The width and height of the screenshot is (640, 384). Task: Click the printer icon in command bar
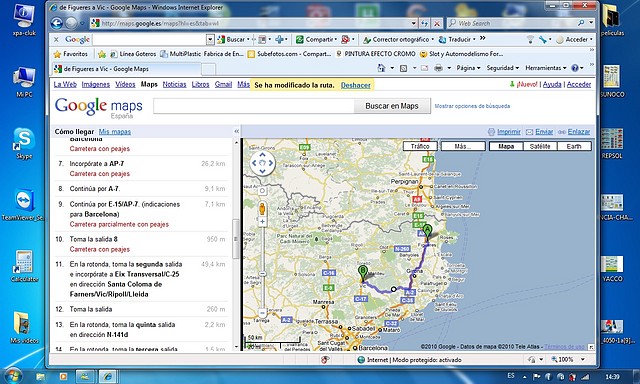coord(438,68)
